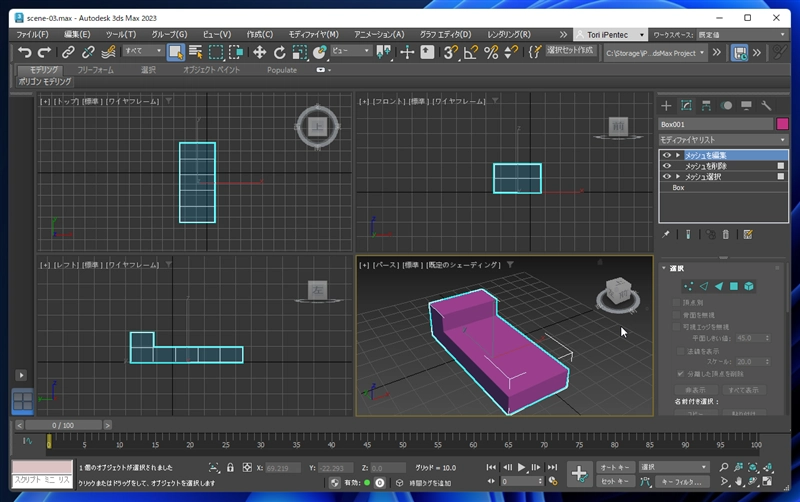
Task: Click Pin Stack icon under modifier list
Action: [x=665, y=235]
